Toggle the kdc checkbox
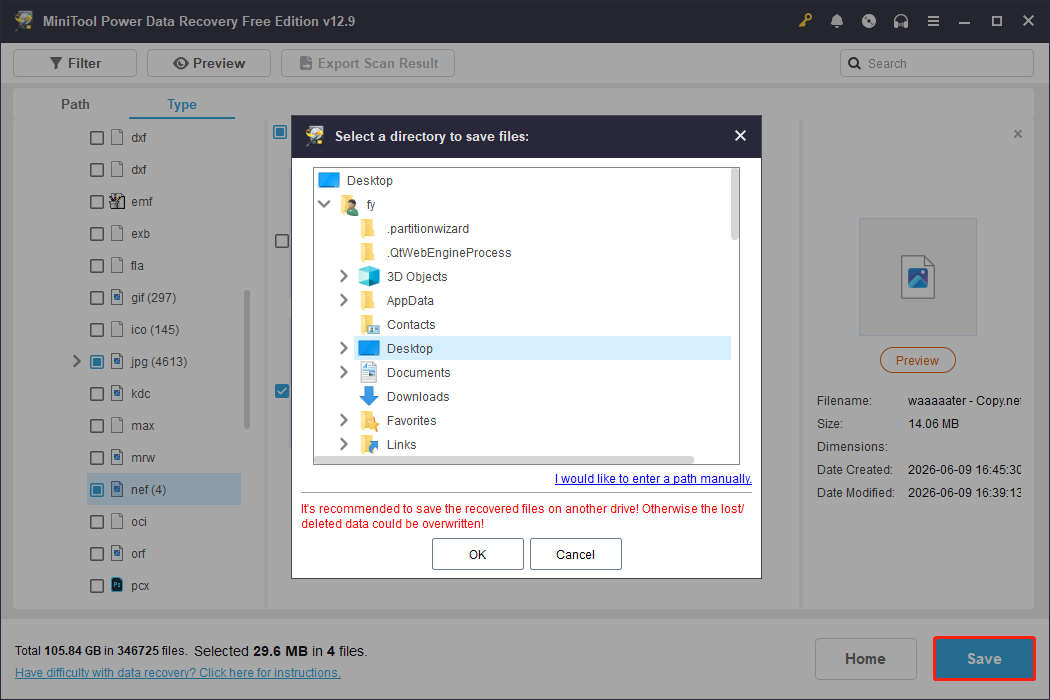Screen dimensions: 1050x700 pyautogui.click(x=97, y=394)
